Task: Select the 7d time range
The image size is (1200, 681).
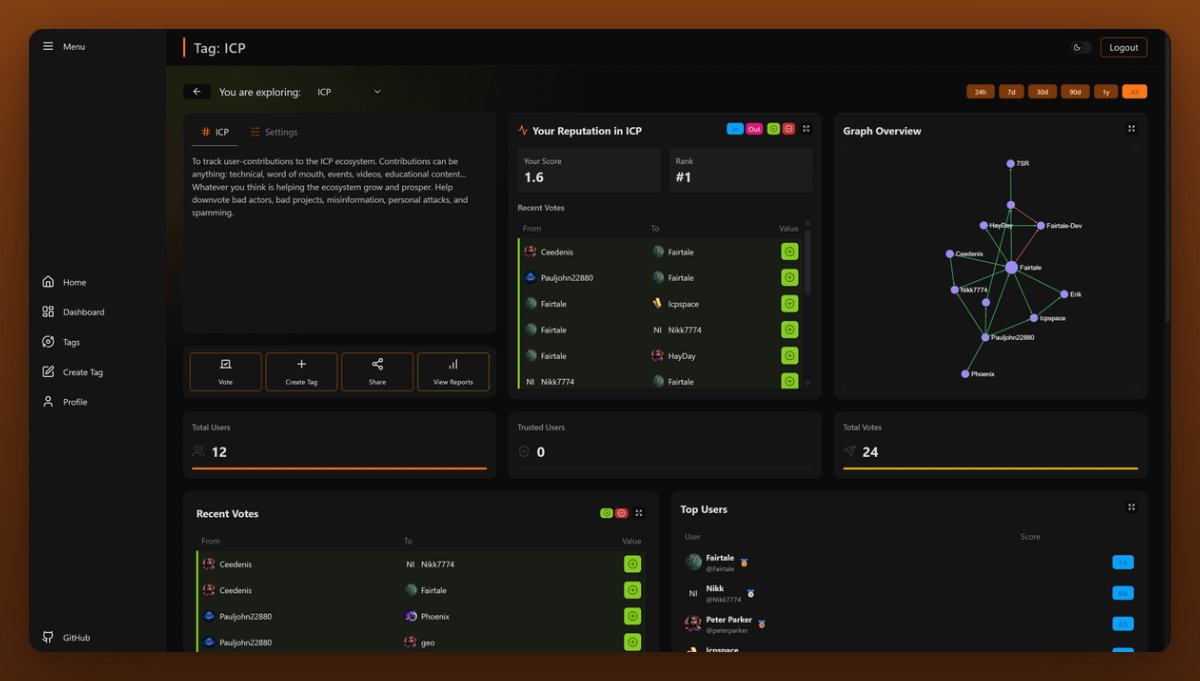Action: pyautogui.click(x=1011, y=92)
